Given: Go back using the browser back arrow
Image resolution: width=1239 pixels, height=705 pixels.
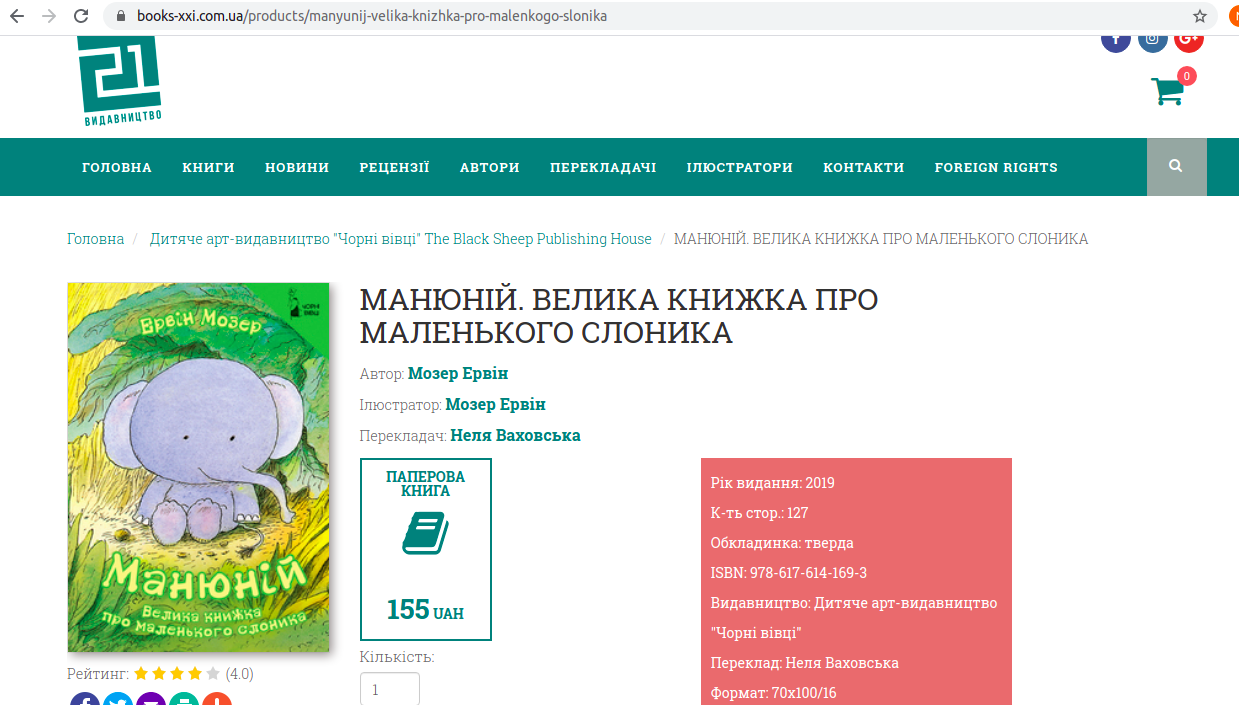Looking at the screenshot, I should coord(17,16).
